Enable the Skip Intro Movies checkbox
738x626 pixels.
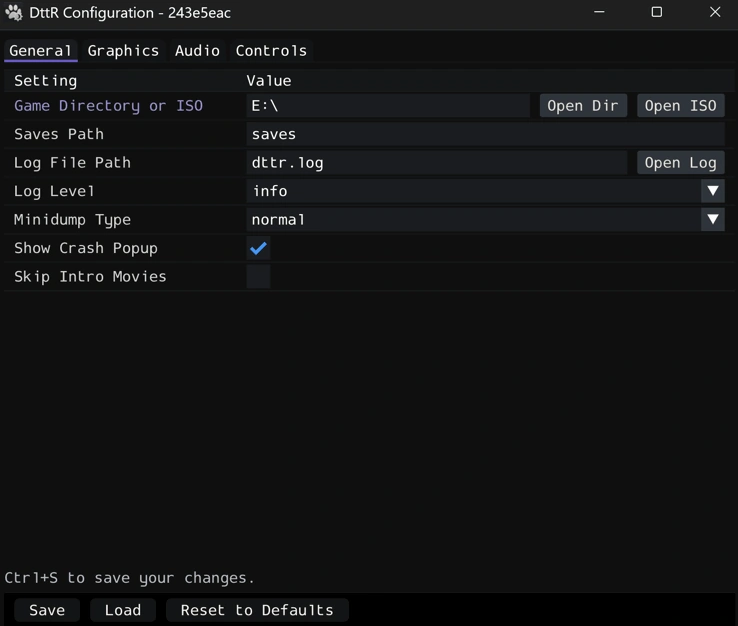click(x=258, y=276)
